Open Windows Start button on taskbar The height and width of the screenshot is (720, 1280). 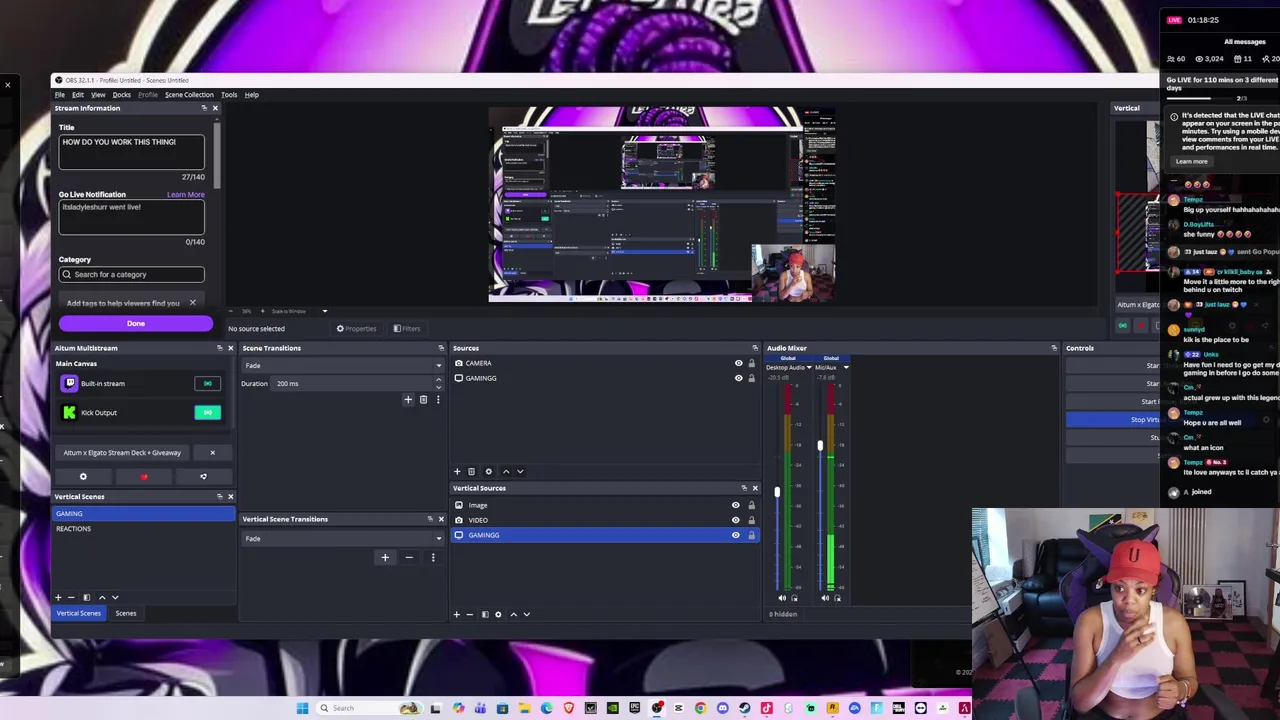[x=302, y=708]
